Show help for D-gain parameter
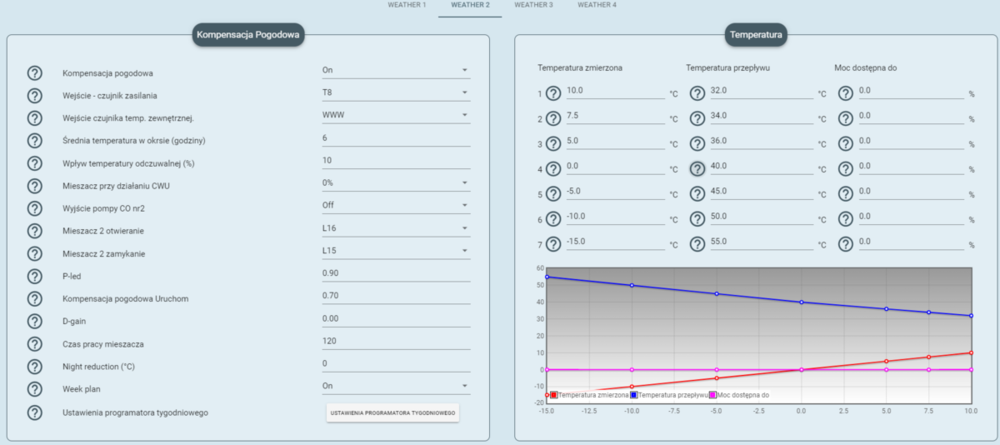The width and height of the screenshot is (1000, 445). [x=35, y=320]
